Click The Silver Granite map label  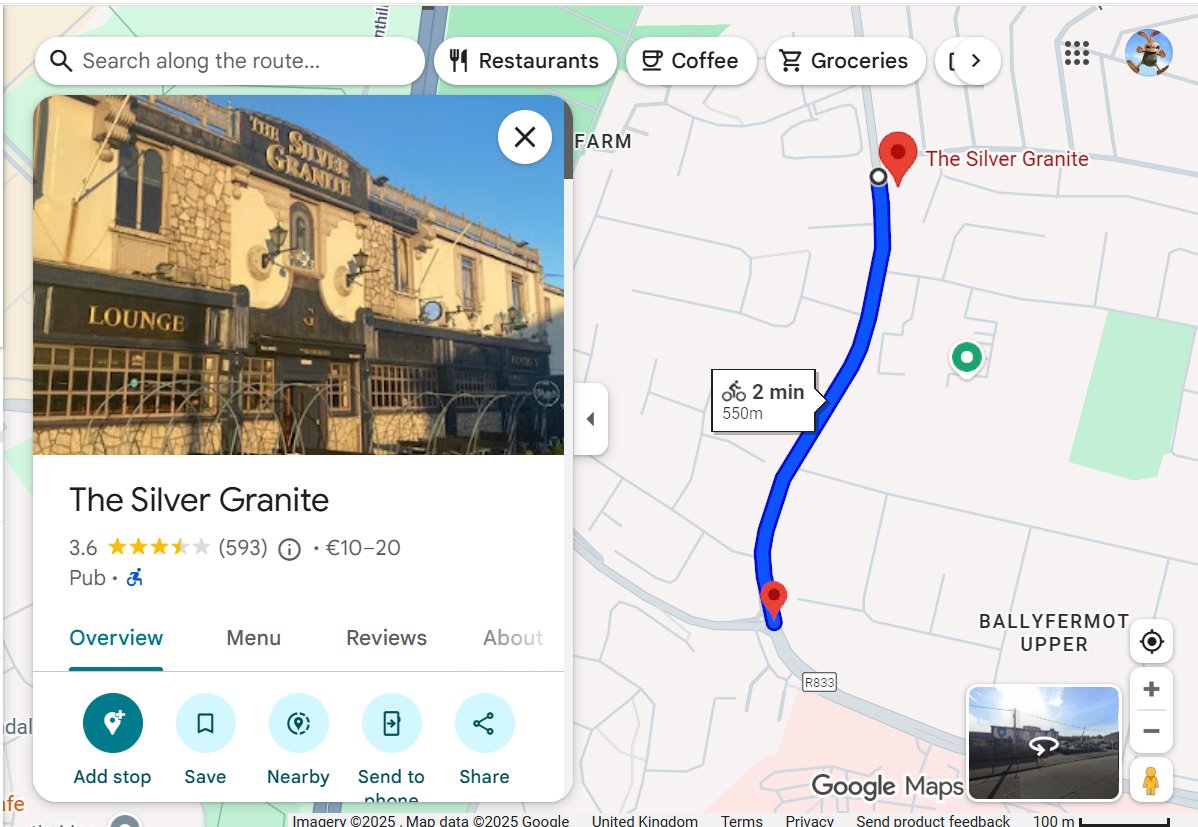point(1007,159)
